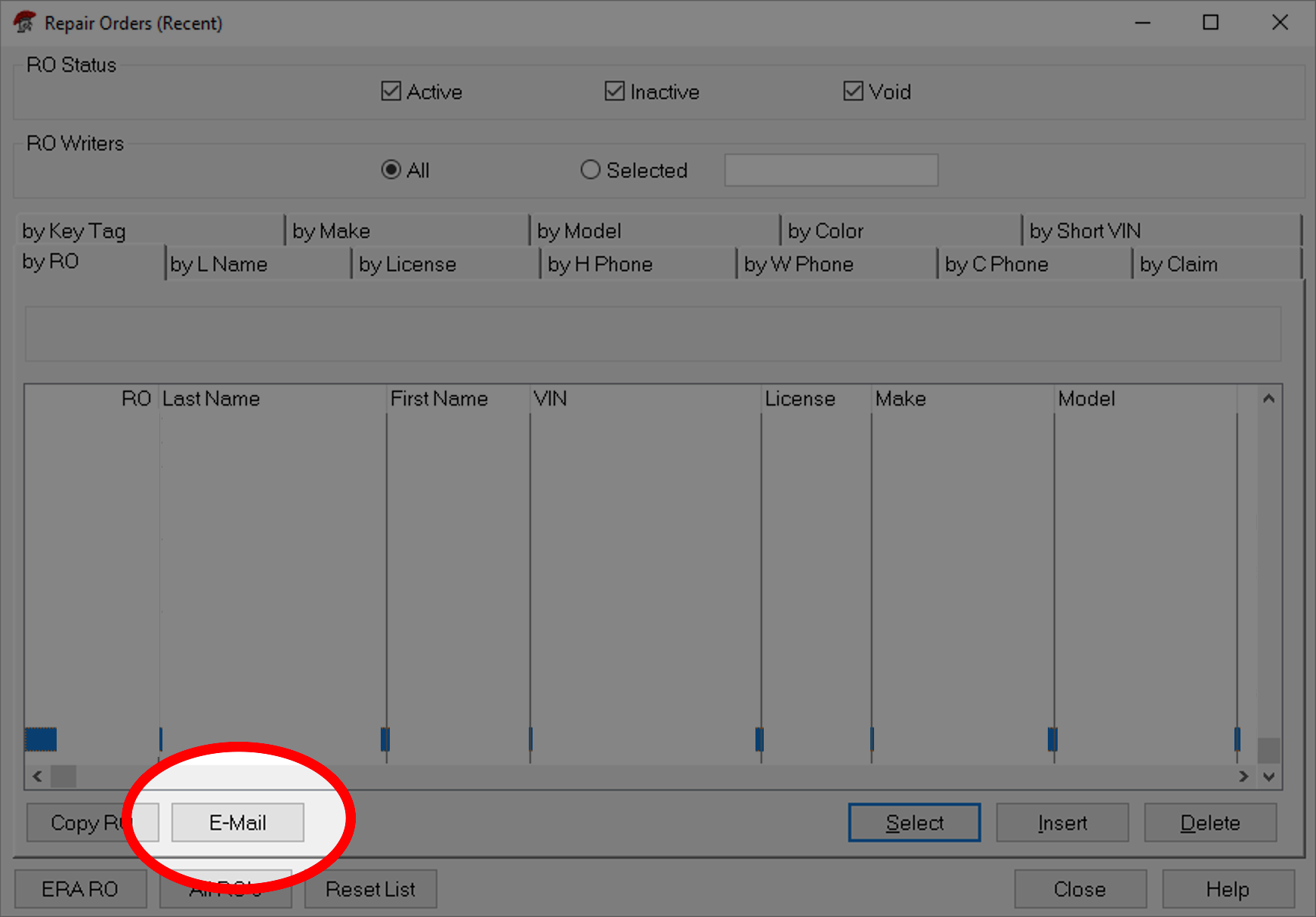Open the ERA RO button
Screen dimensions: 1316x917
coord(80,889)
